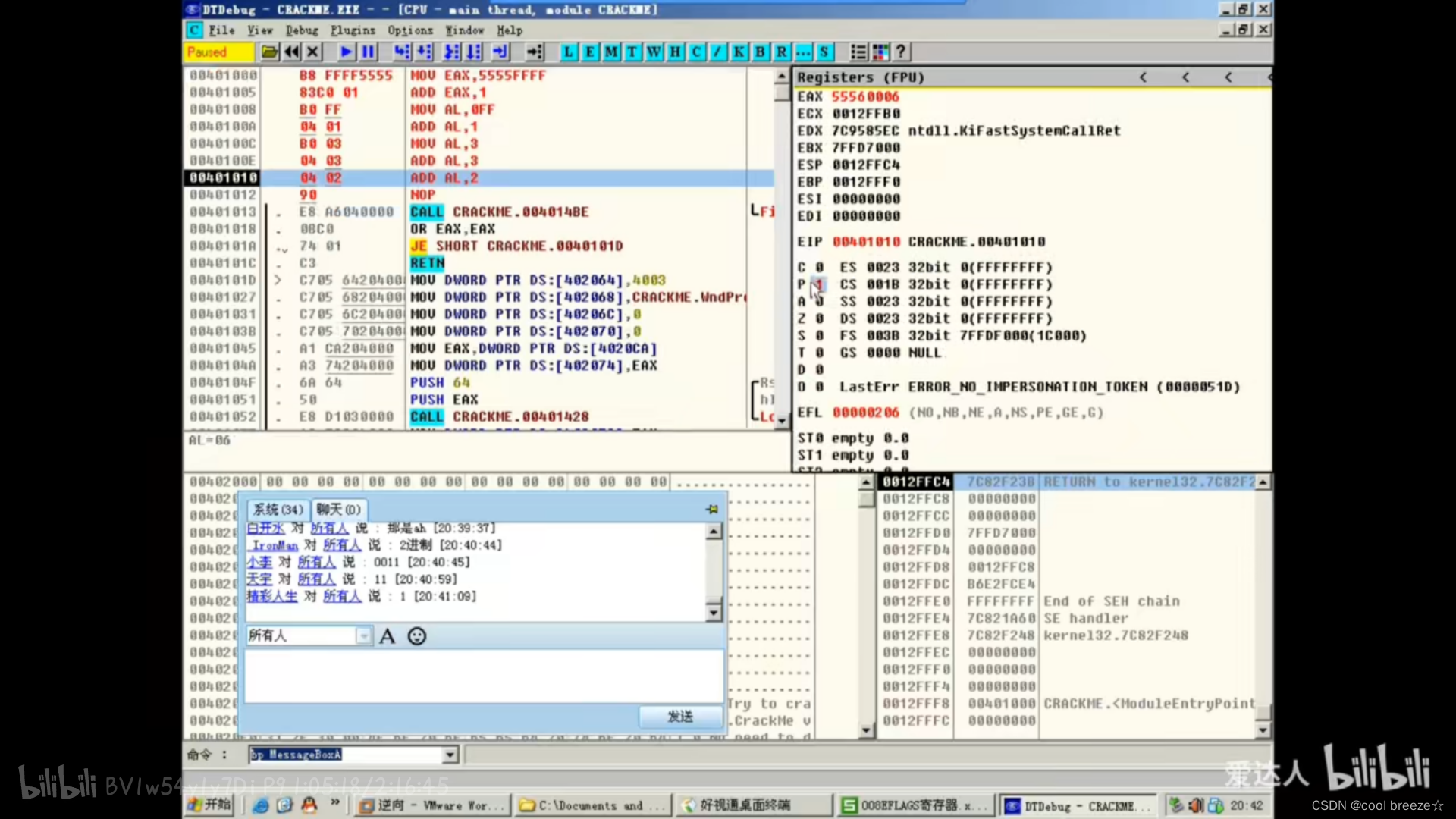Open the Options menu

click(x=410, y=30)
